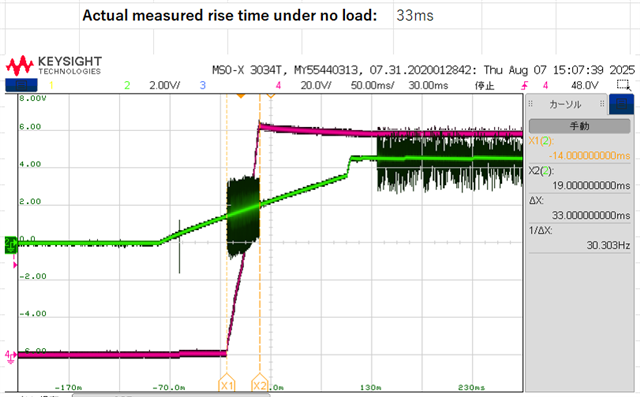Click the solid orange trigger position triangle
Screen dimensions: 640x397
tap(241, 96)
